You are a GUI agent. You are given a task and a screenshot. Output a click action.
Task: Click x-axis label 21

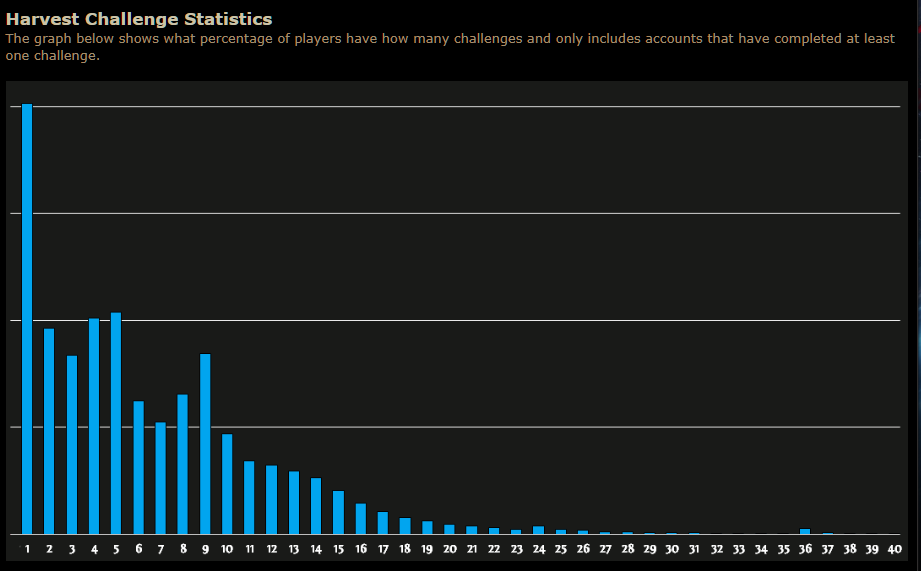tap(472, 549)
